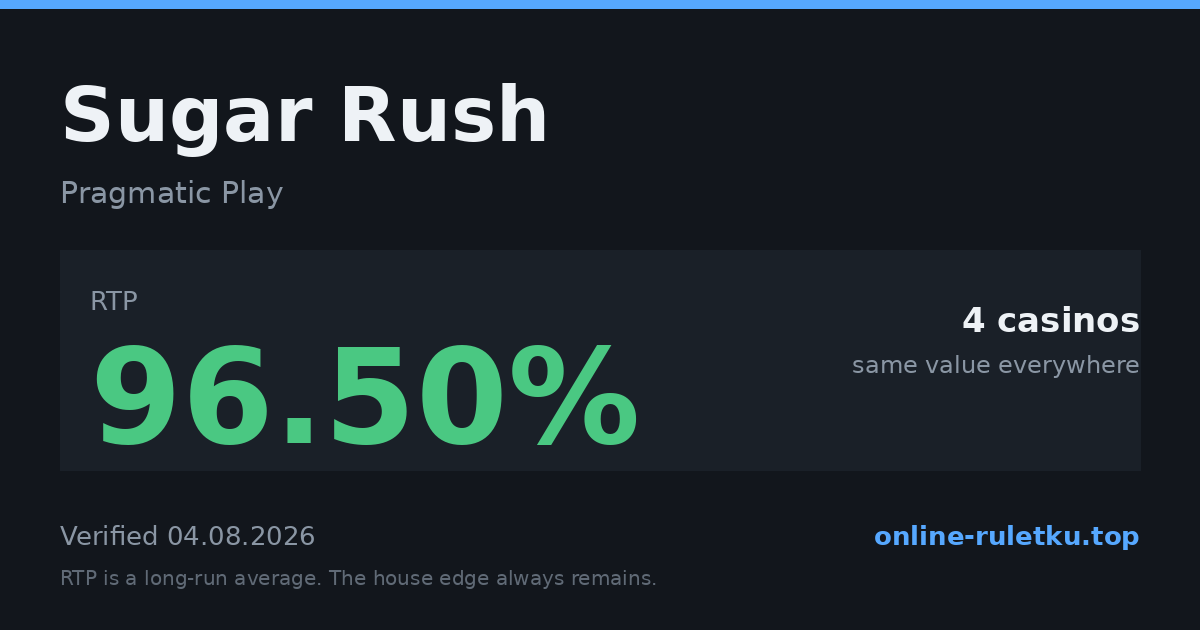
Task: Click the online-ruletku.top link
Action: click(x=1006, y=537)
